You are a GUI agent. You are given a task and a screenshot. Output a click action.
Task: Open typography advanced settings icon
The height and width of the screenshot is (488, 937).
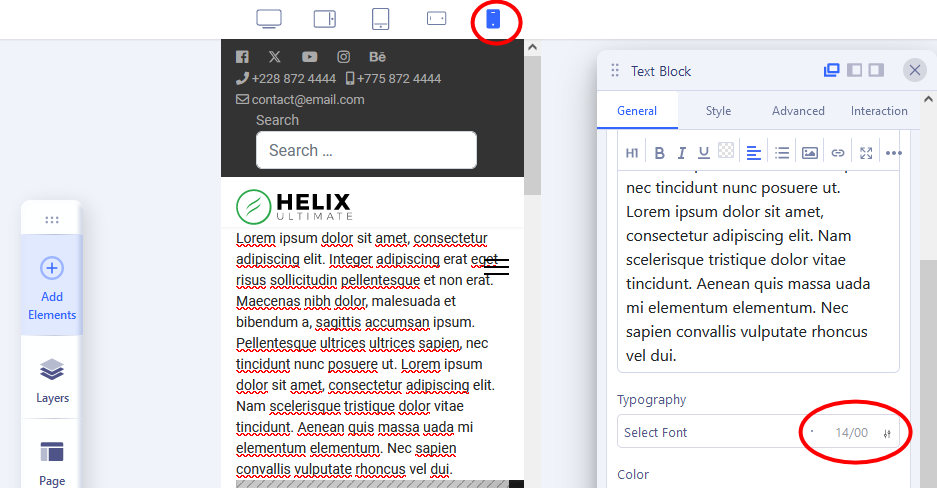coord(887,434)
